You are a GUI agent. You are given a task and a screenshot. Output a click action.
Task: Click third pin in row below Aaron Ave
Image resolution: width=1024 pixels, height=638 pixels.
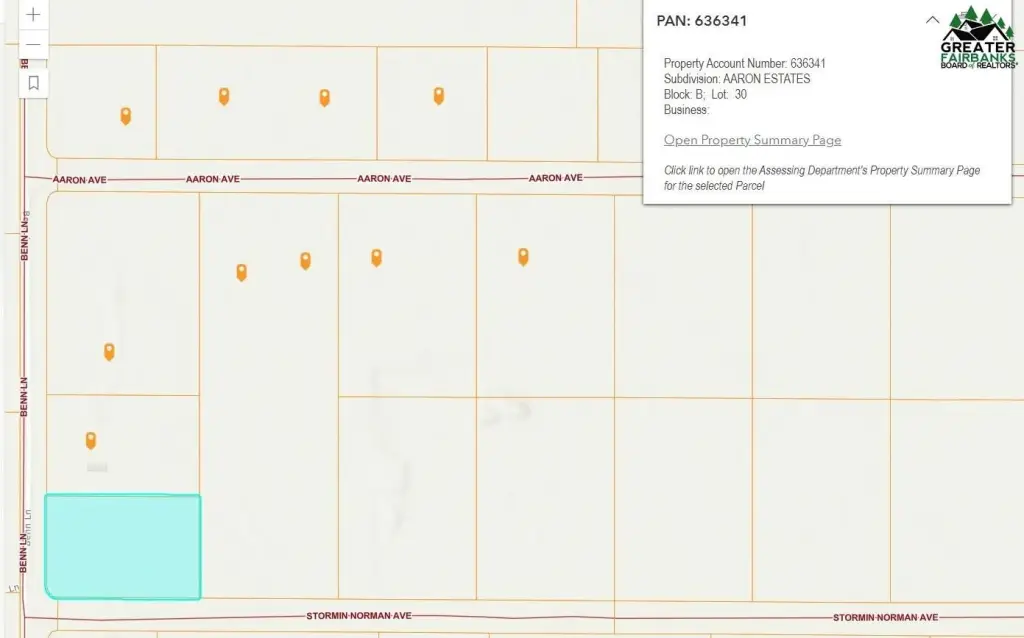coord(376,257)
